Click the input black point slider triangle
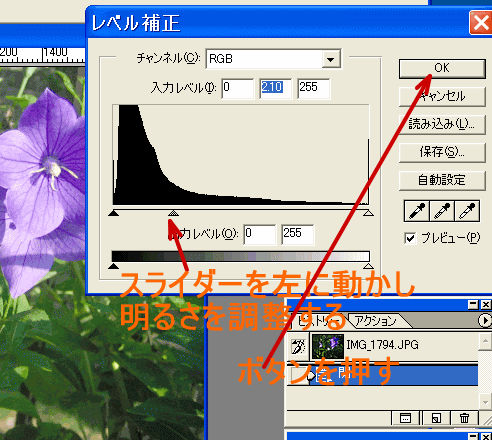This screenshot has width=492, height=440. pyautogui.click(x=114, y=213)
